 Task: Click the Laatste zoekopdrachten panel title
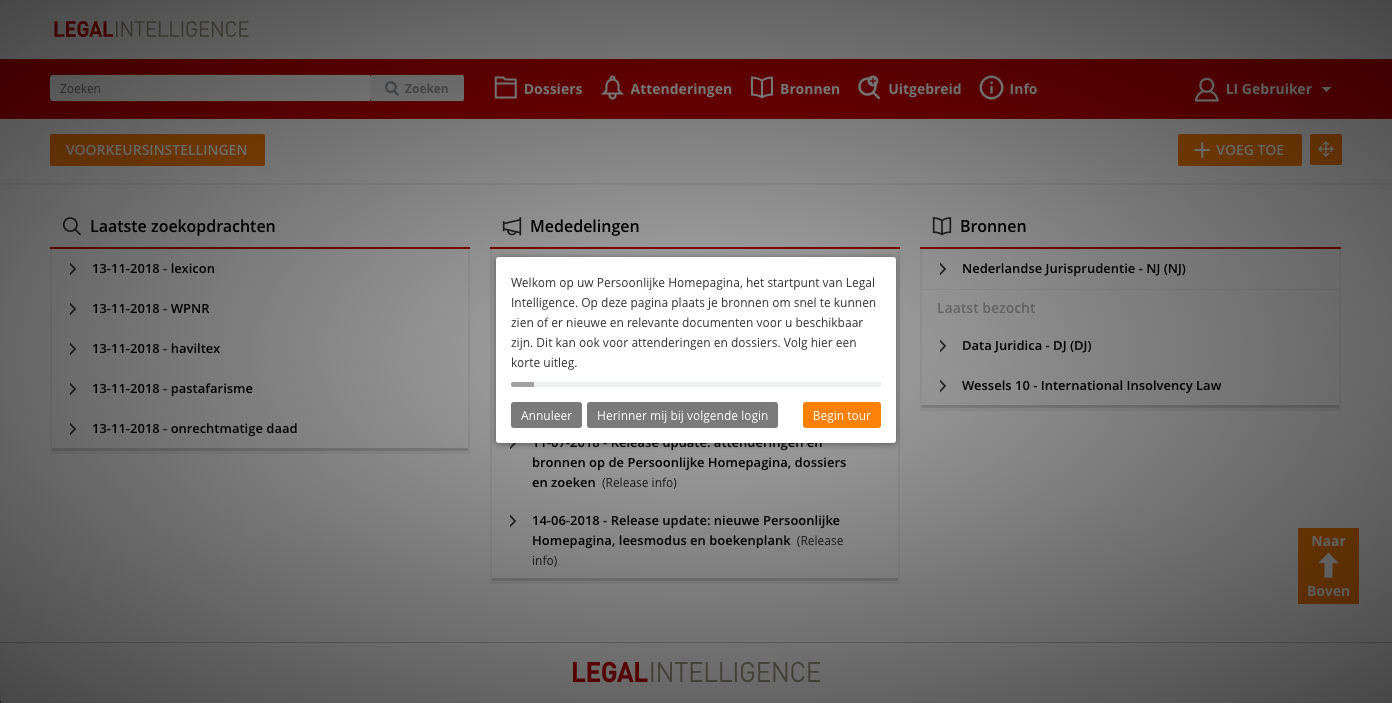pyautogui.click(x=183, y=226)
